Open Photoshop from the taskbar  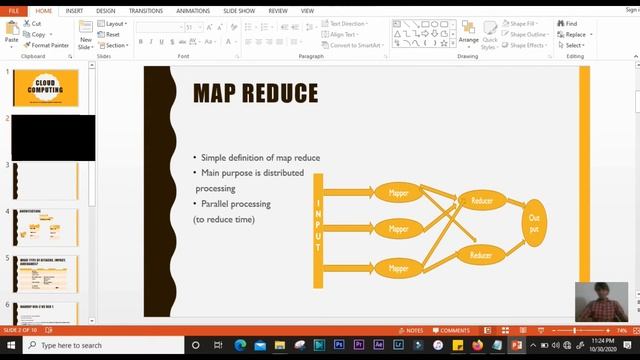[x=339, y=345]
